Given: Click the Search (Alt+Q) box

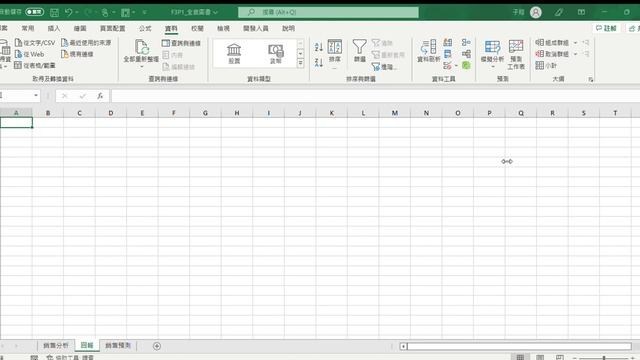Looking at the screenshot, I should [328, 12].
